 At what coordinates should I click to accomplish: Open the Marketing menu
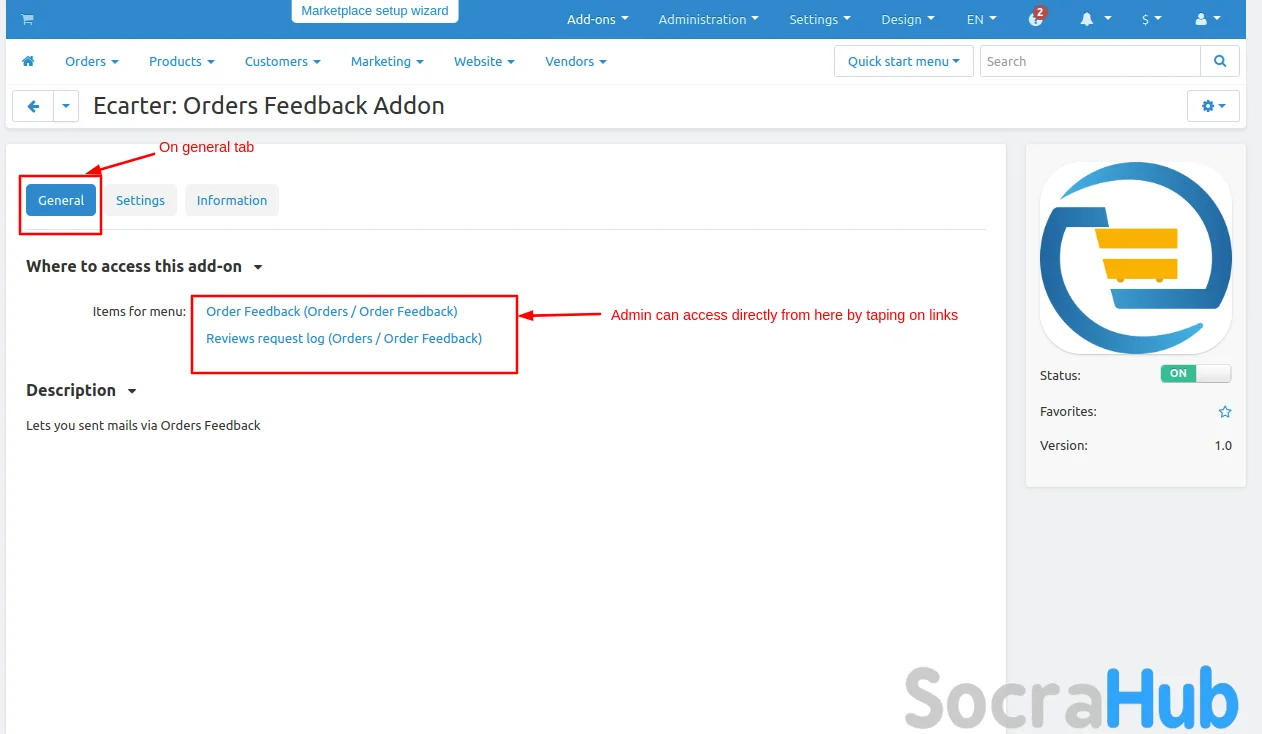point(387,61)
